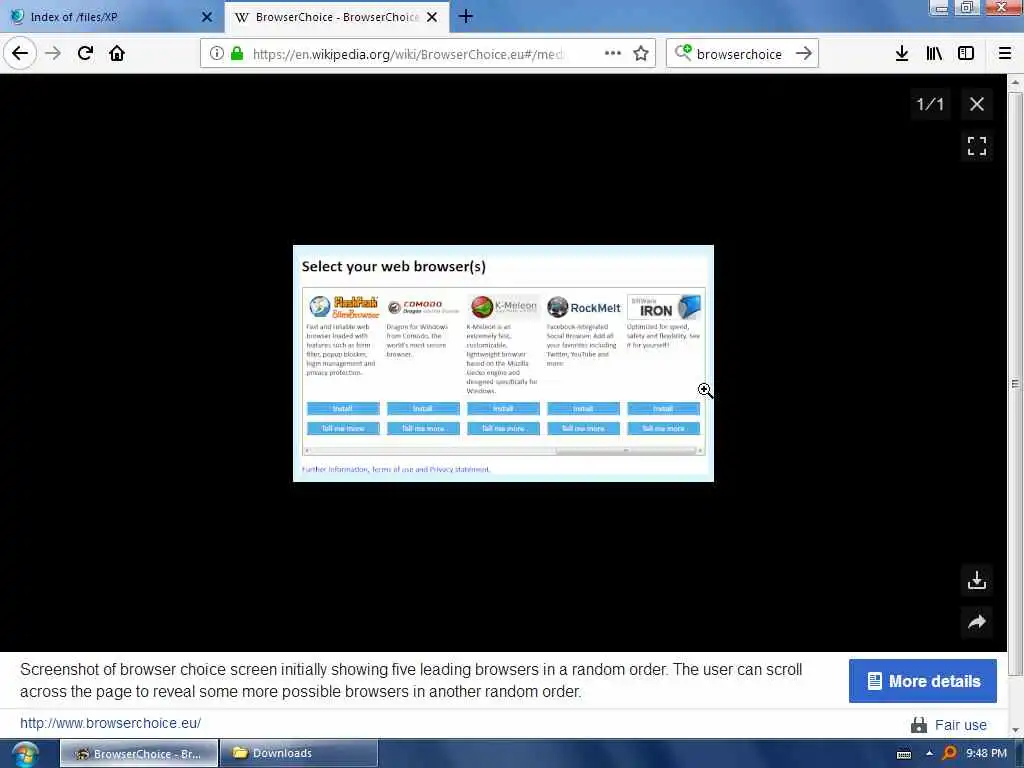Click the on-screen keyboard tray icon
Screen dimensions: 1024x768
pos(904,754)
